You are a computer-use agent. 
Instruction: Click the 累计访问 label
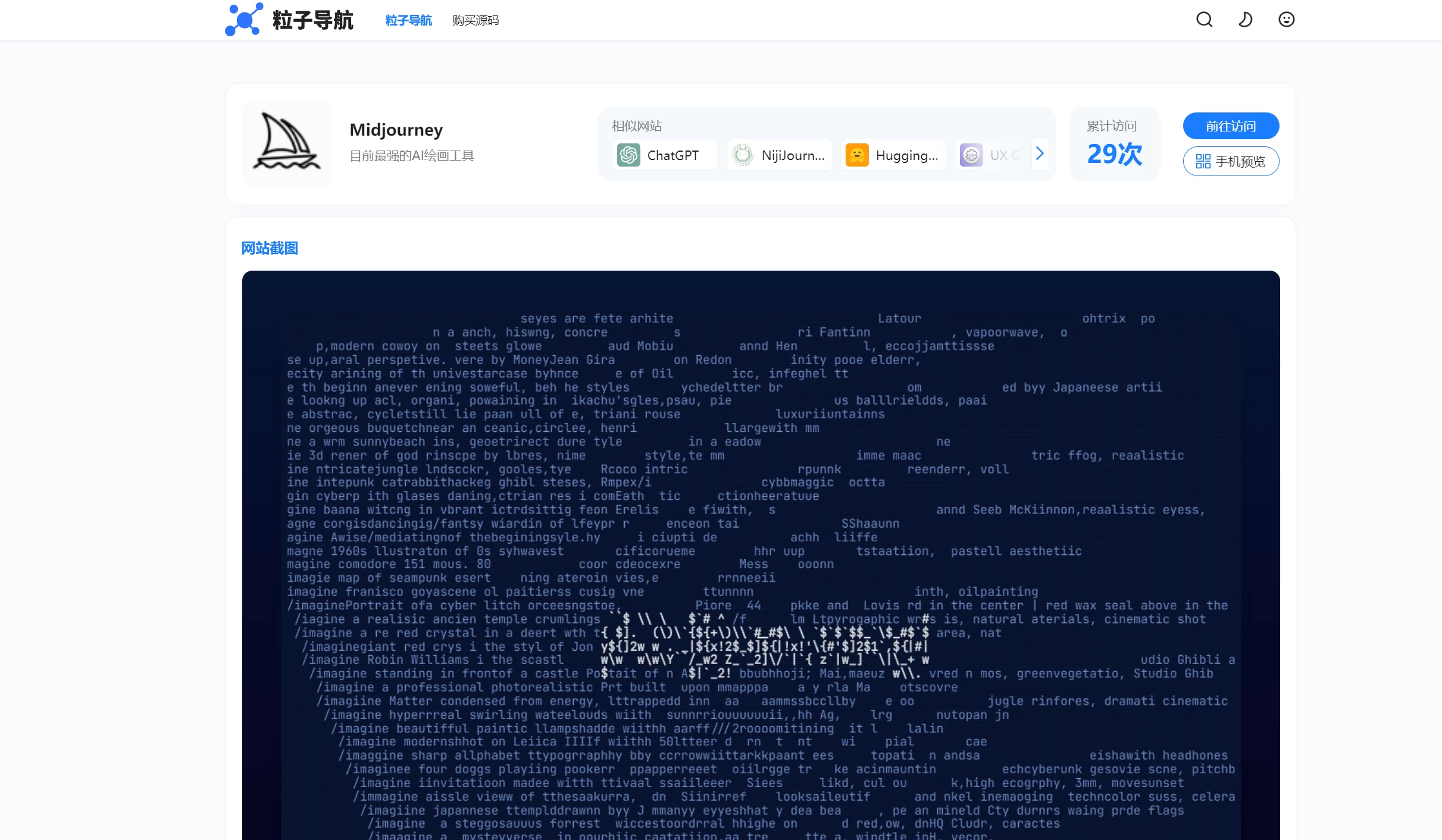coord(1112,126)
